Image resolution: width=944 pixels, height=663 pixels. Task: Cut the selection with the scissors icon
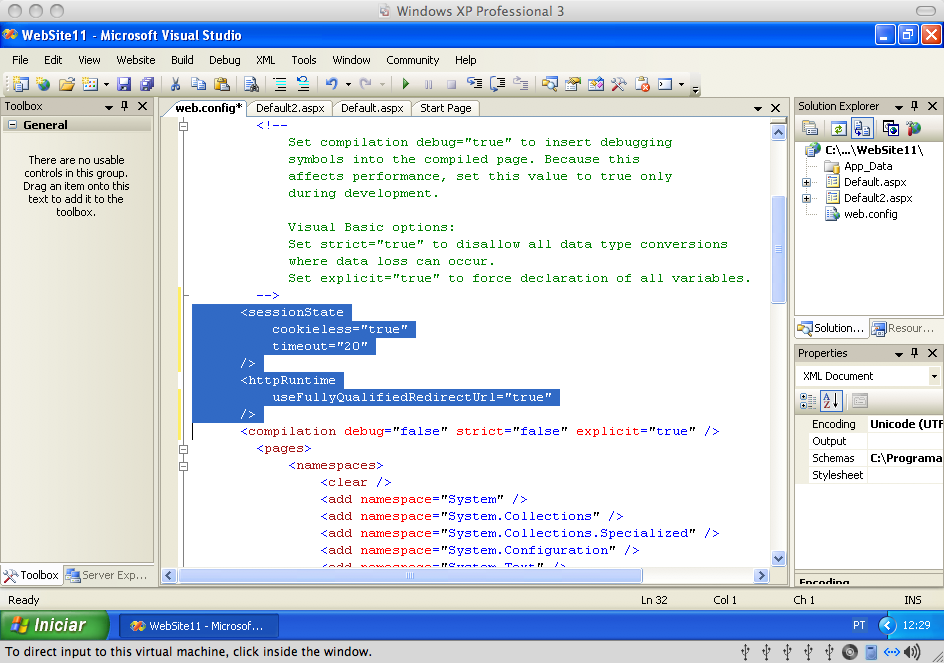pyautogui.click(x=175, y=84)
